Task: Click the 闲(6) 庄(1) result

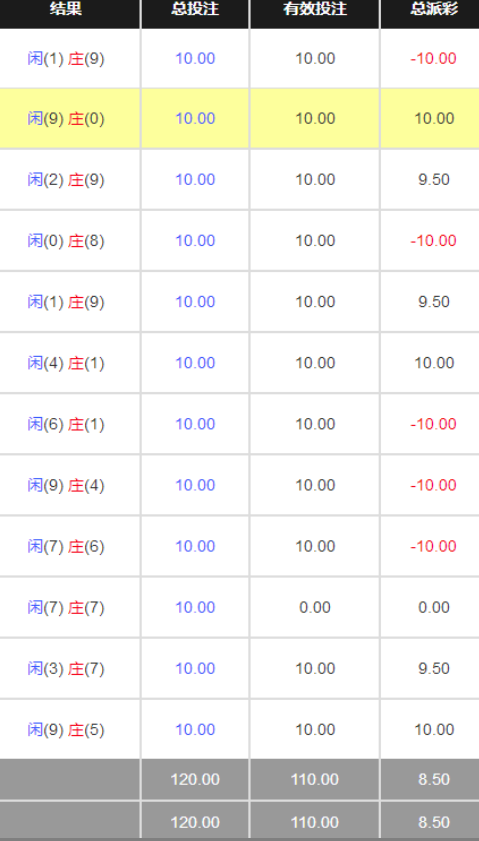Action: pyautogui.click(x=66, y=424)
